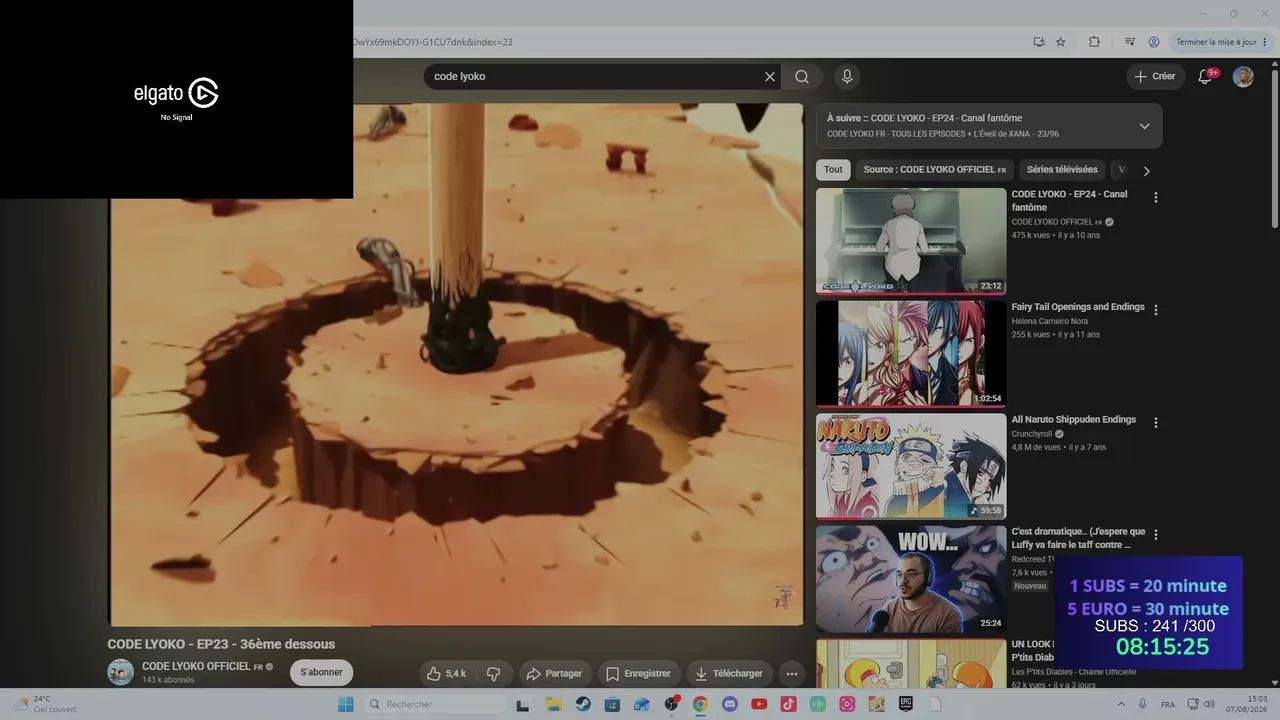Click the Naruto Shippuden thumbnail

911,466
